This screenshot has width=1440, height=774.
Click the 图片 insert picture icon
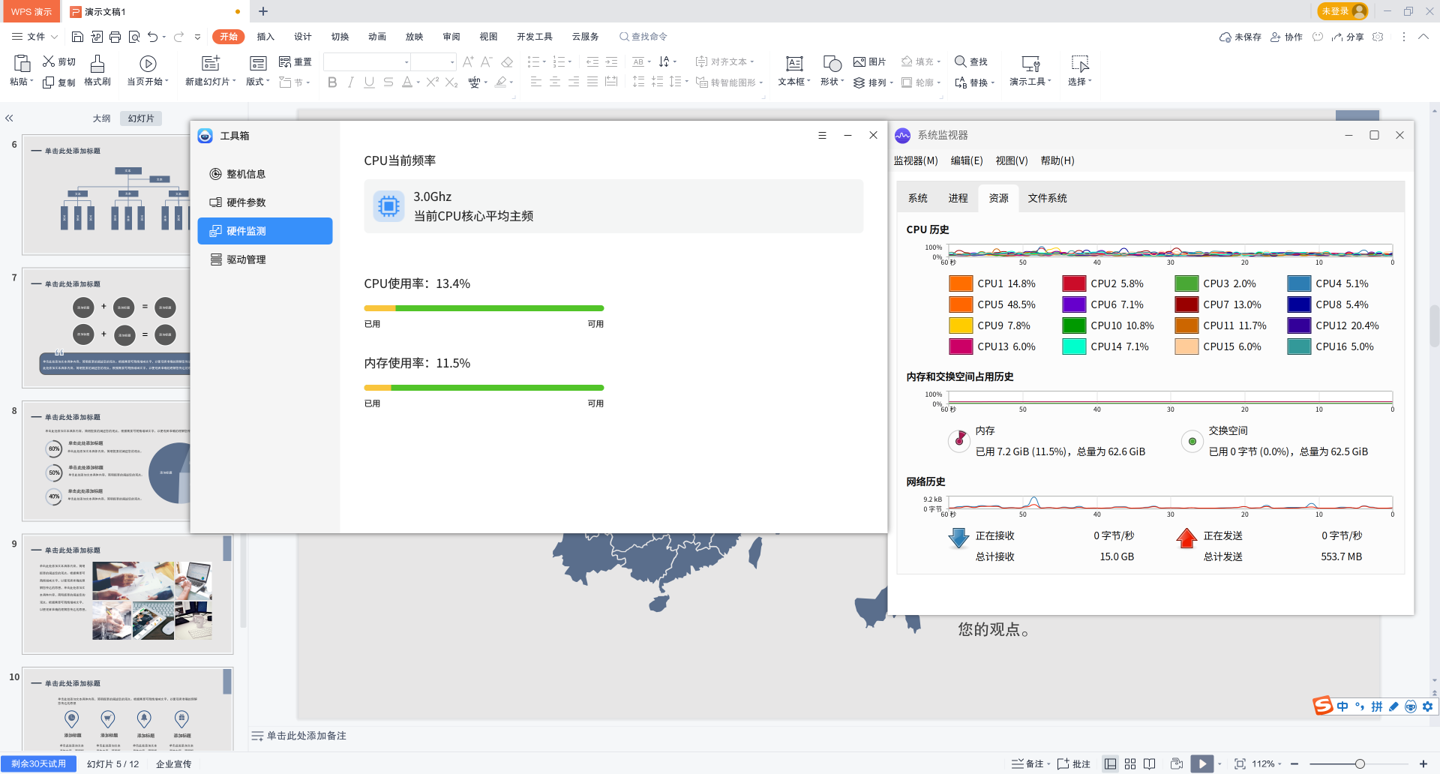(869, 62)
